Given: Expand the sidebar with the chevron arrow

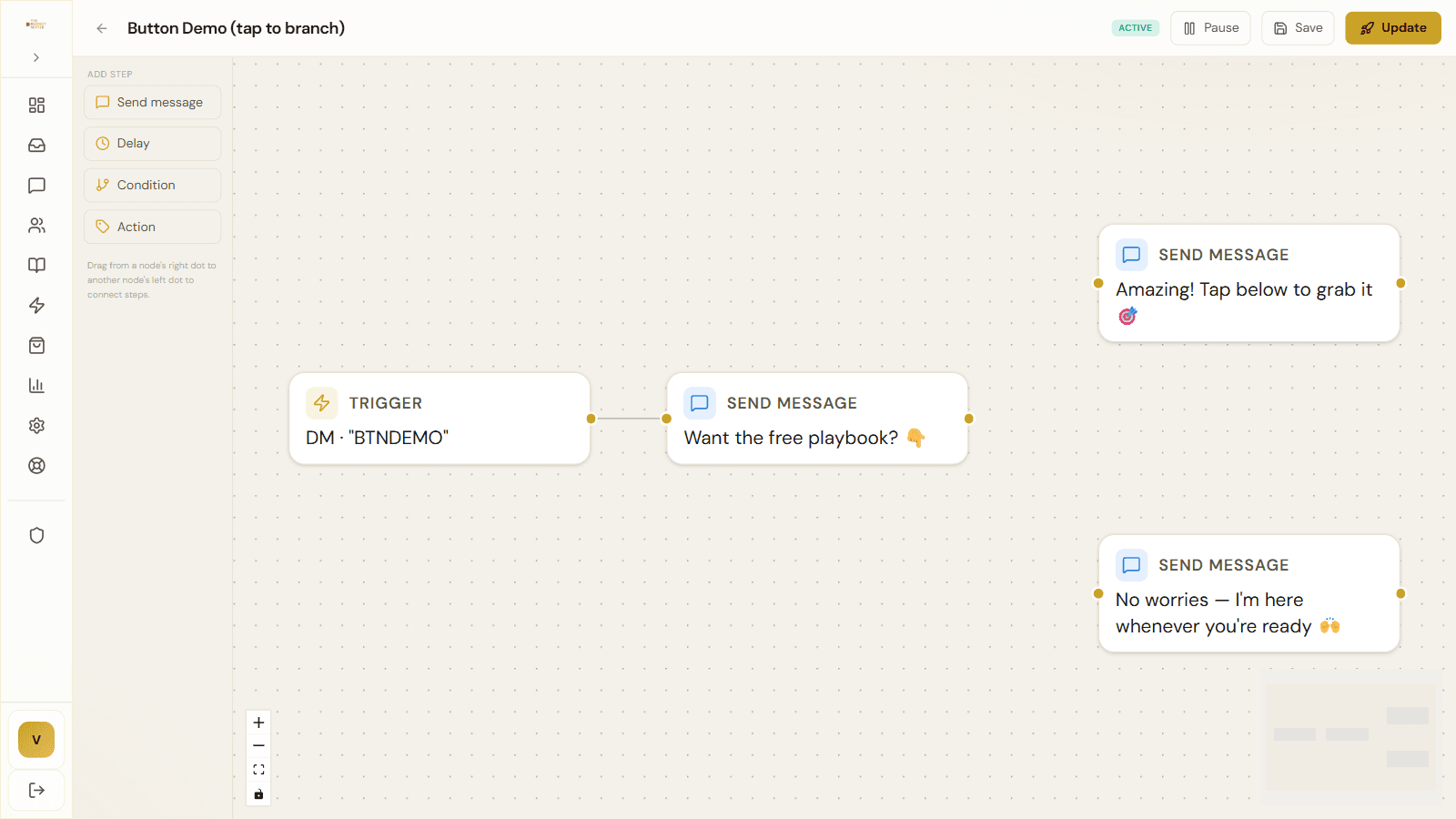Looking at the screenshot, I should tap(36, 57).
